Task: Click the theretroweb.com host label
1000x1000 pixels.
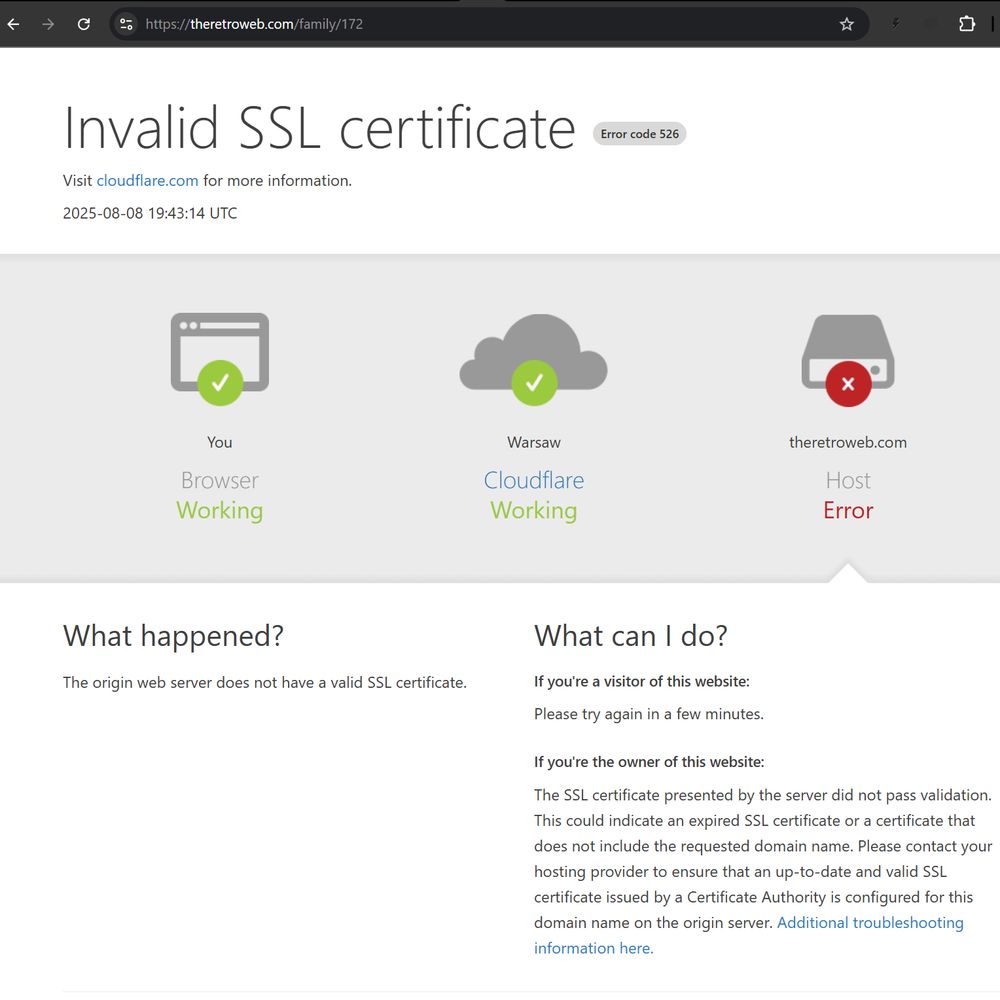Action: point(848,442)
